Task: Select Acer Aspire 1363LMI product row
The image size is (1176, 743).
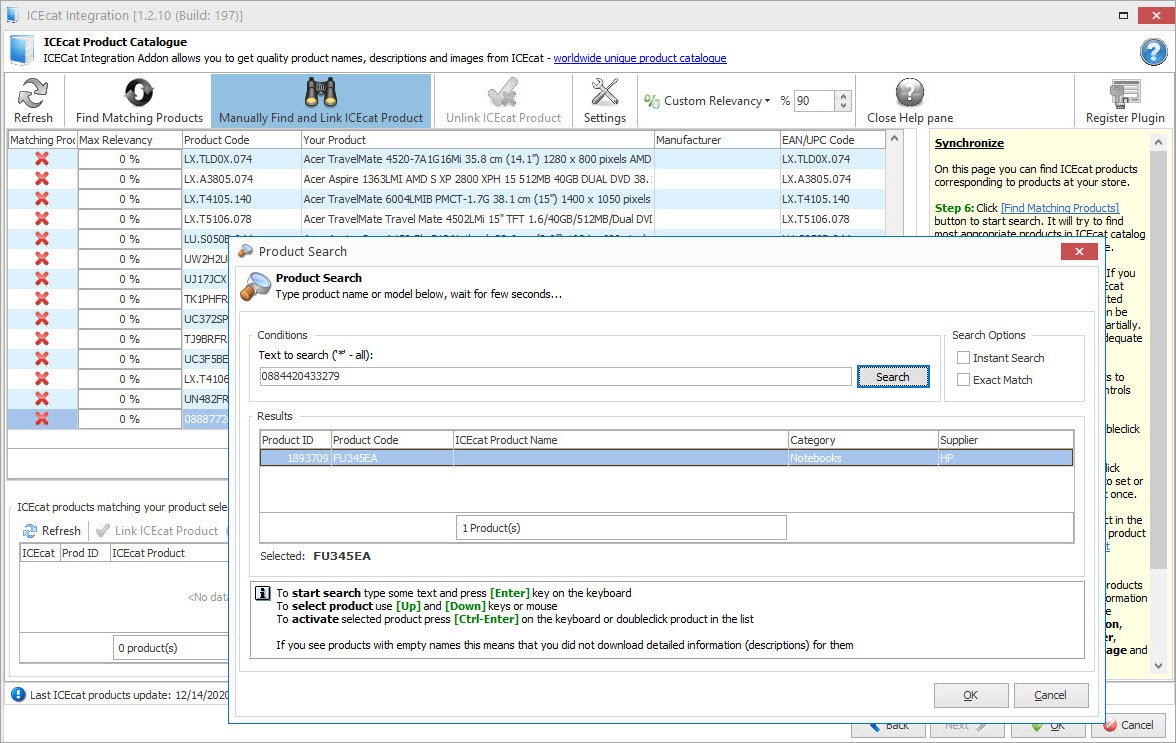Action: [446, 179]
